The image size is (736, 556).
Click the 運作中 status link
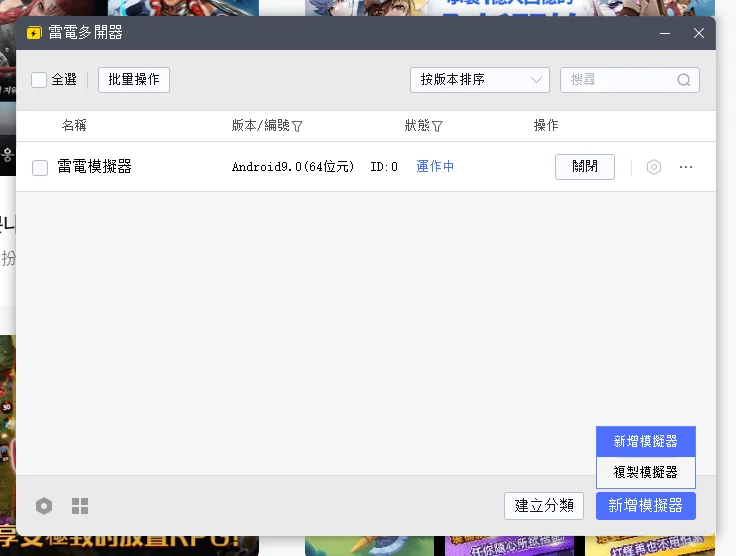tap(435, 167)
